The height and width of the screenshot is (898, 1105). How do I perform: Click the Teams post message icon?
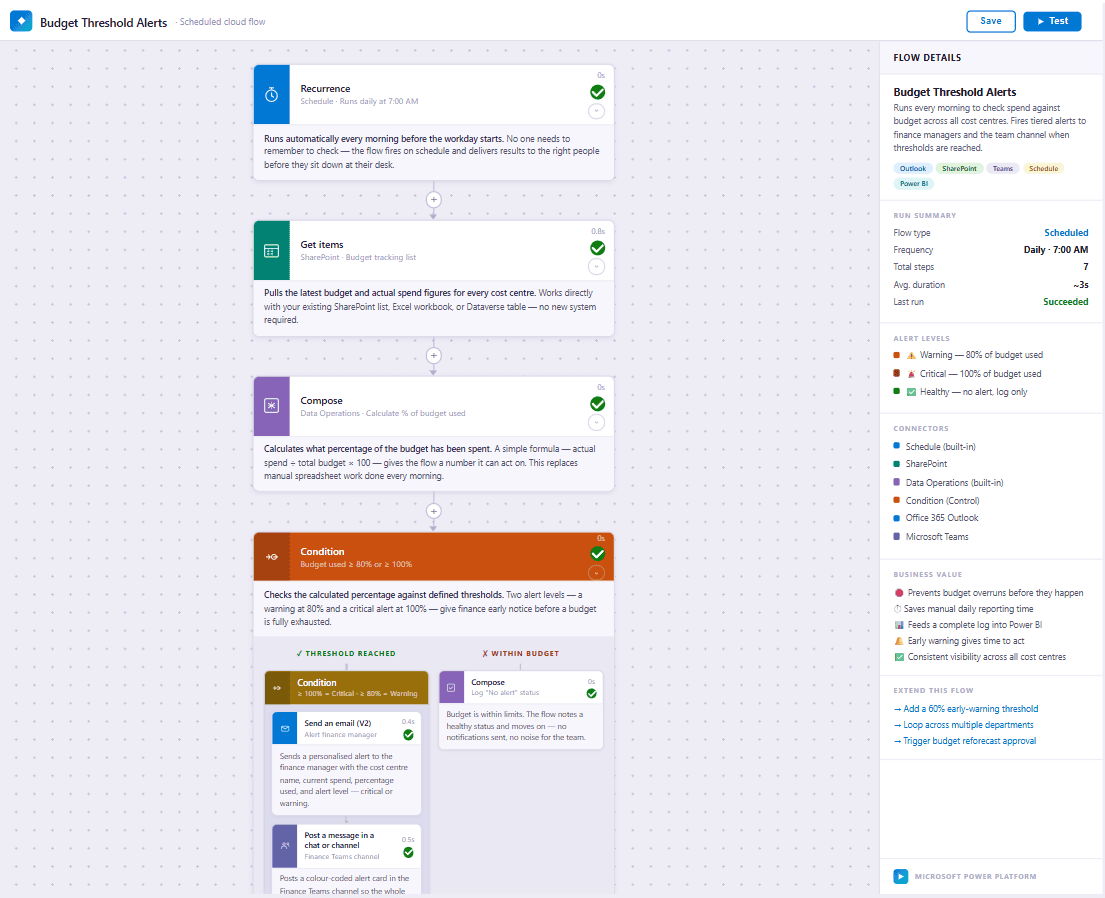287,845
